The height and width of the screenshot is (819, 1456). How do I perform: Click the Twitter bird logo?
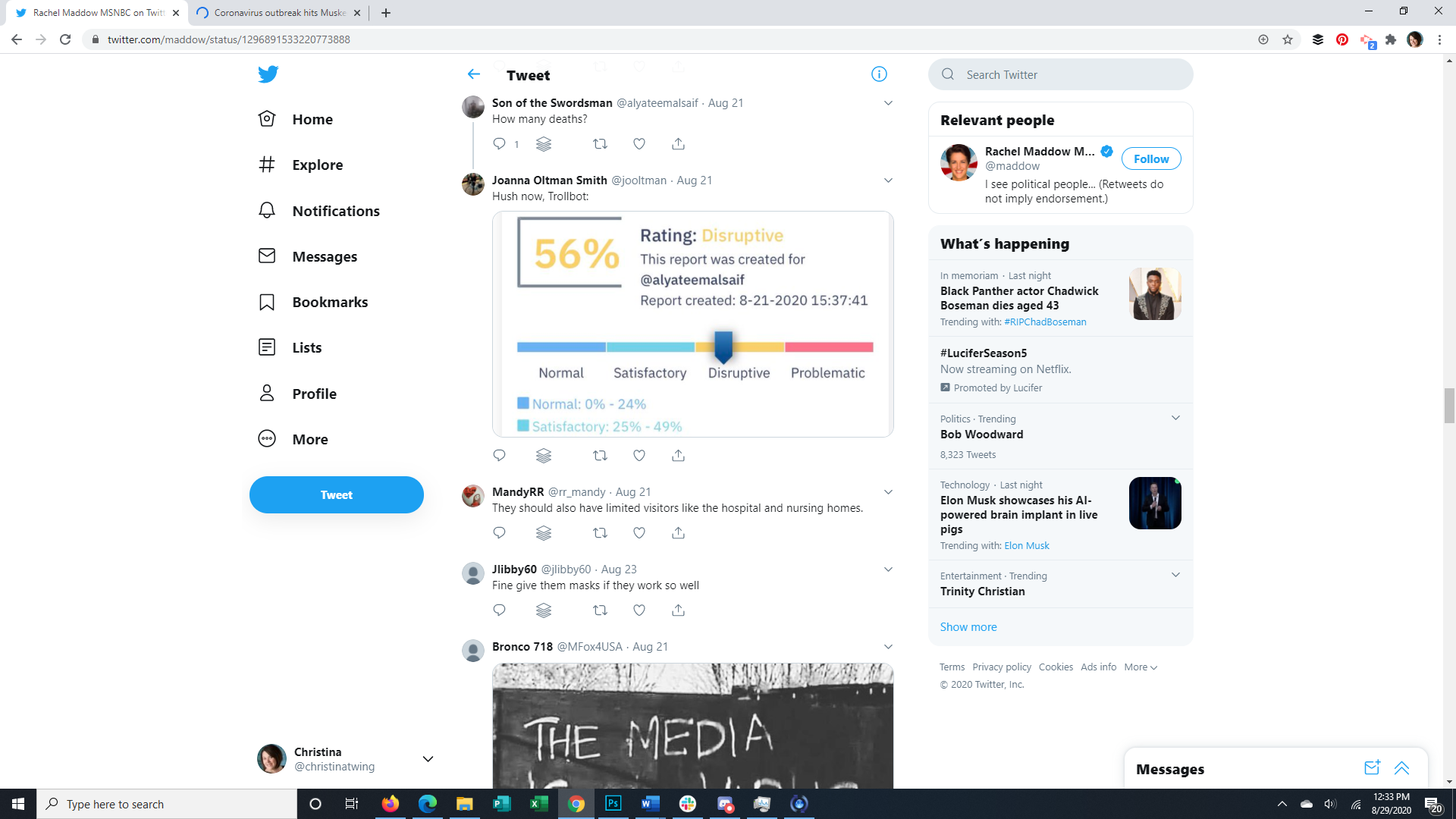pyautogui.click(x=268, y=74)
